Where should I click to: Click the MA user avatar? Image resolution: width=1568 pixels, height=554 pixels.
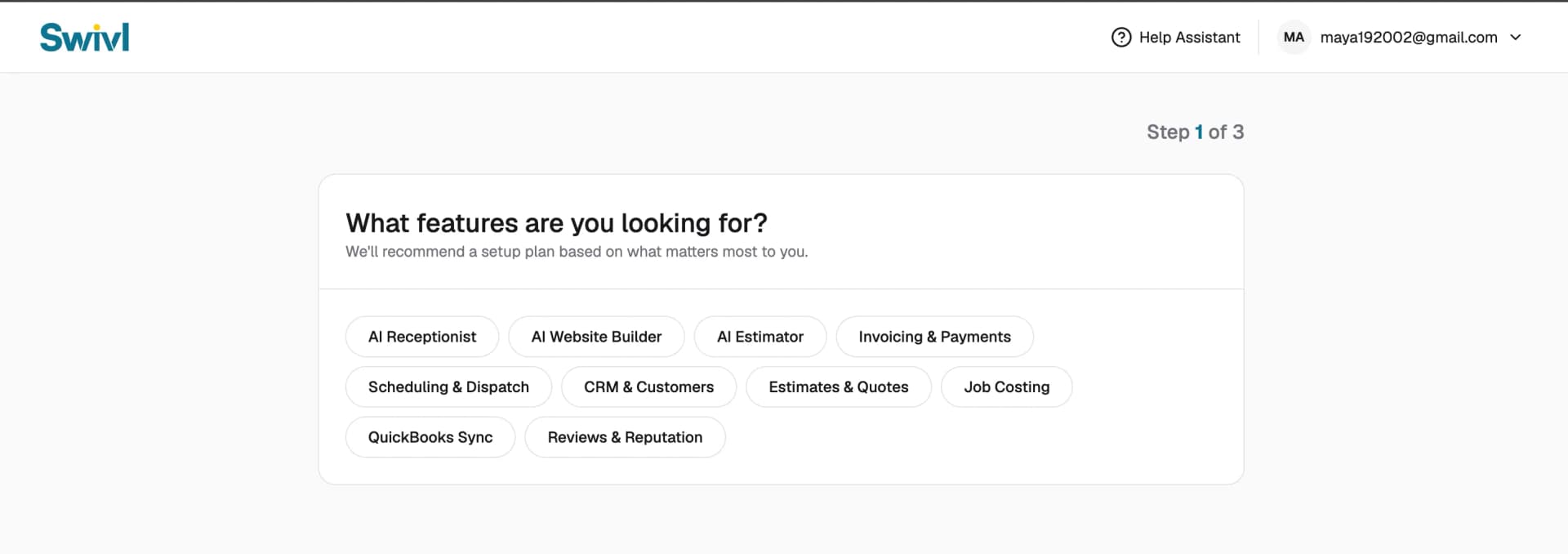pos(1294,38)
